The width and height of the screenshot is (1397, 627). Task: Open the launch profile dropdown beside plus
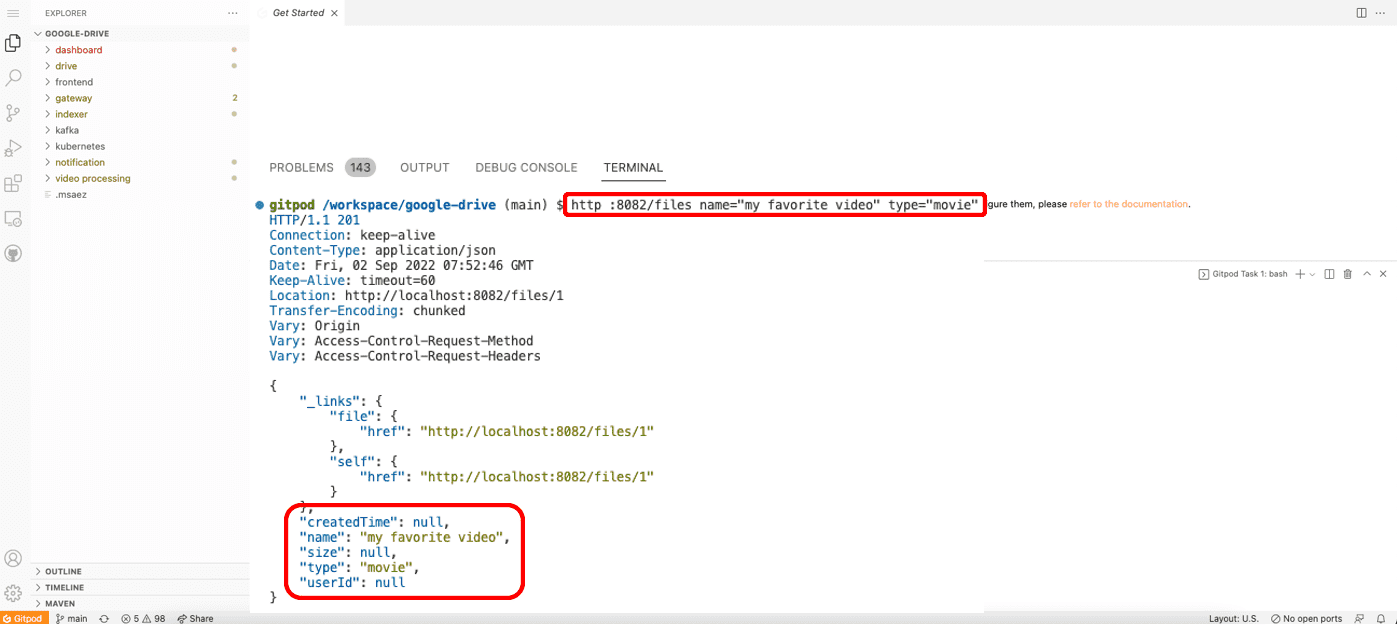[x=1312, y=274]
